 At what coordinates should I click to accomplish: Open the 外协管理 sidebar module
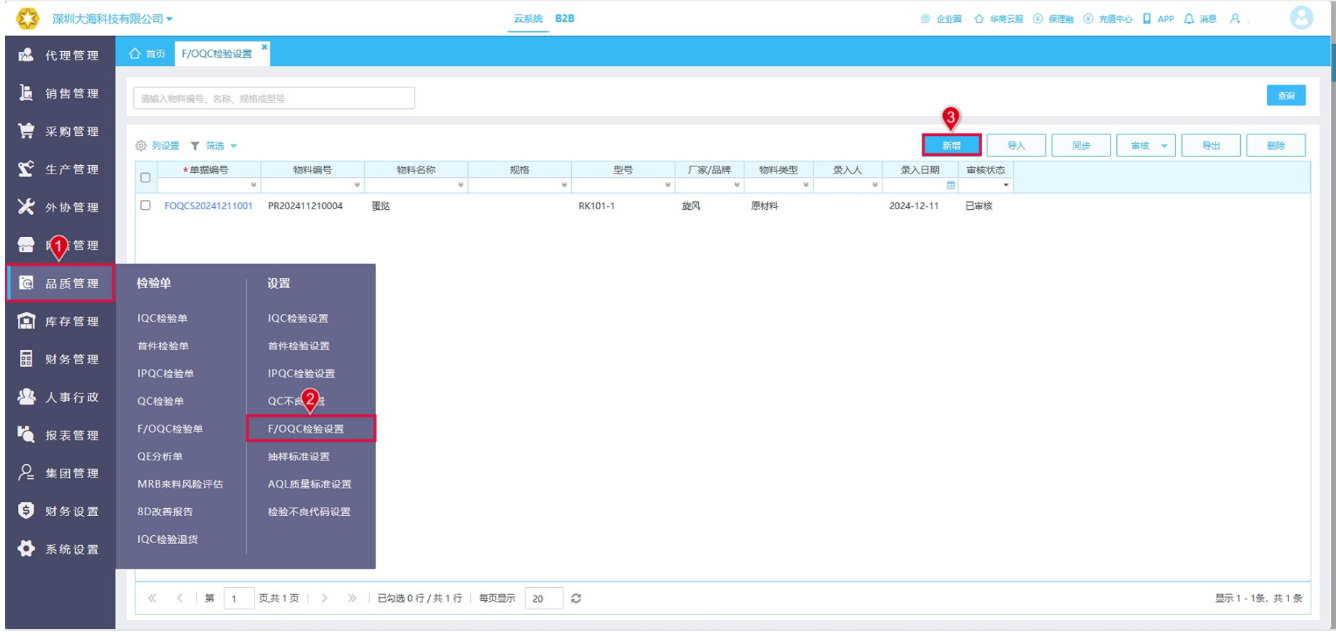(60, 208)
